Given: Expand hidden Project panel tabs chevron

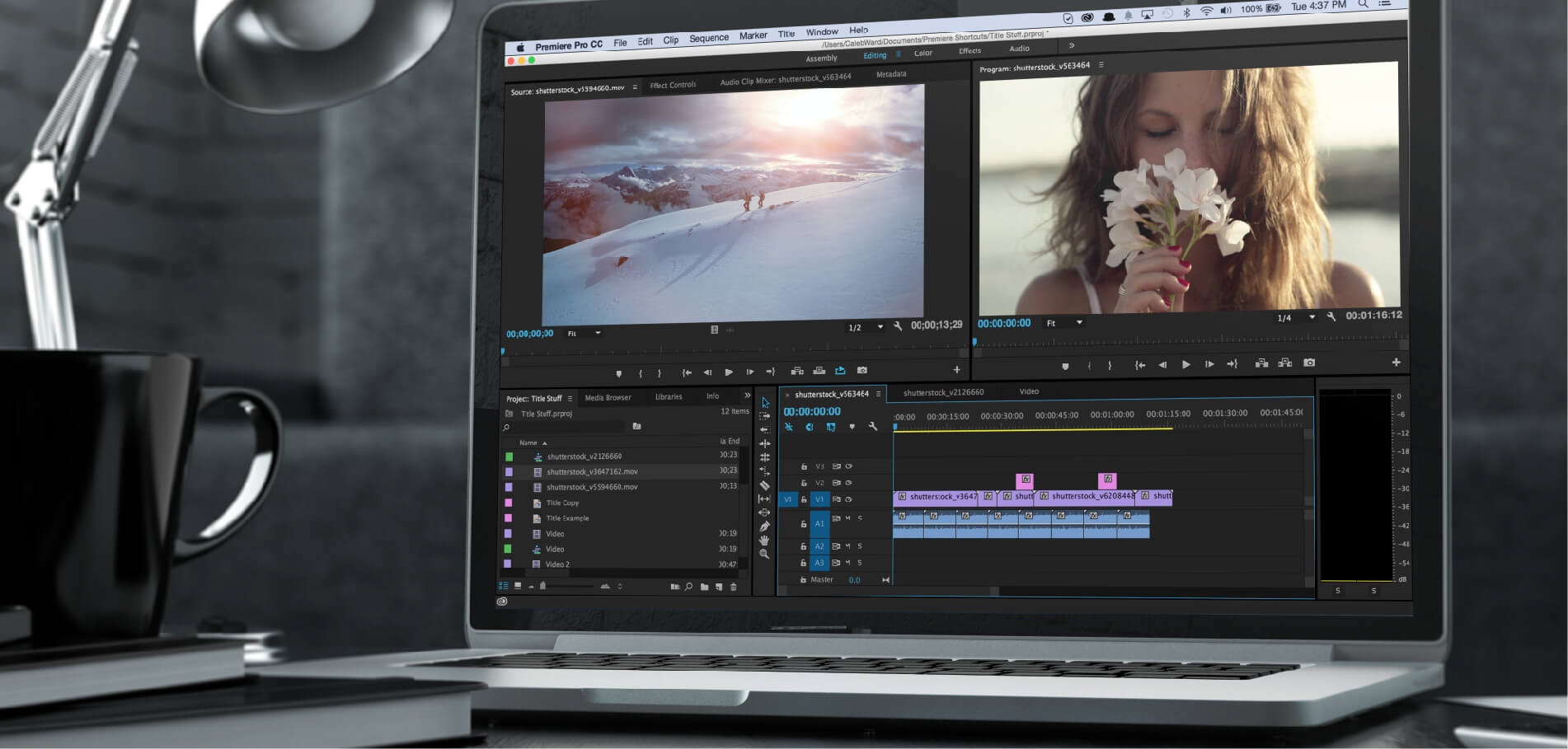Looking at the screenshot, I should tap(748, 396).
